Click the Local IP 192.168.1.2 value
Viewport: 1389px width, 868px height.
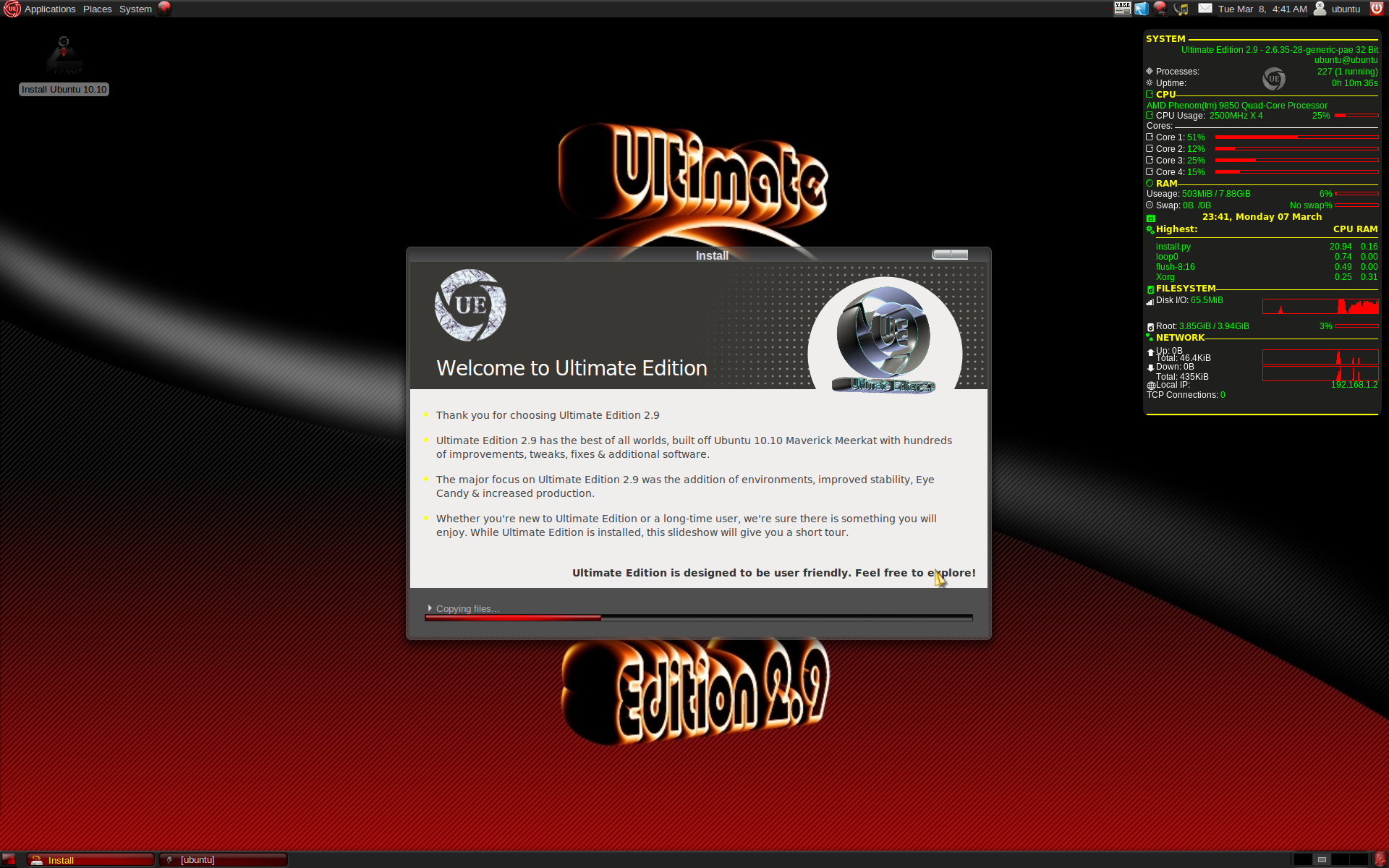[1354, 385]
